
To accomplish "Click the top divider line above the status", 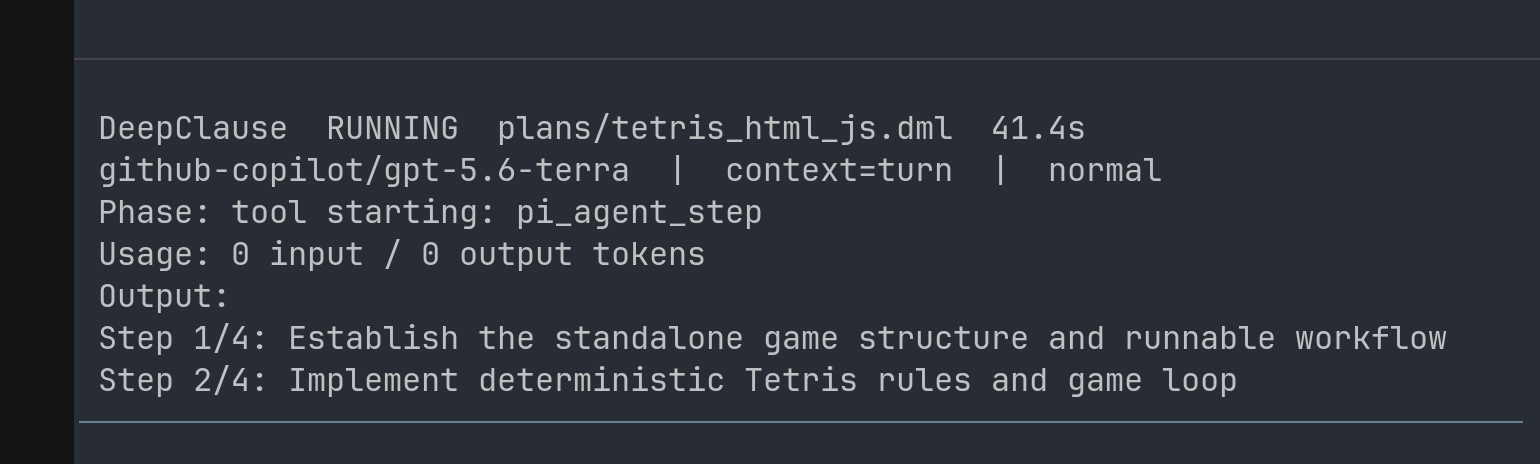I will (x=807, y=59).
